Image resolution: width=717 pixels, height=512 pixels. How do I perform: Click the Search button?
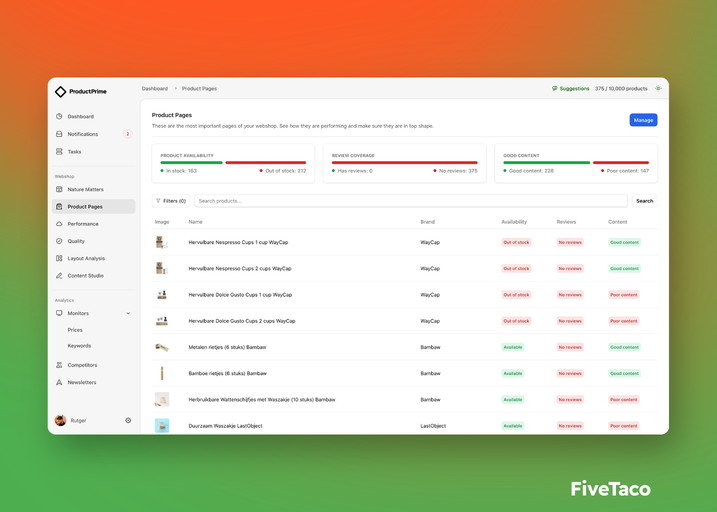645,201
